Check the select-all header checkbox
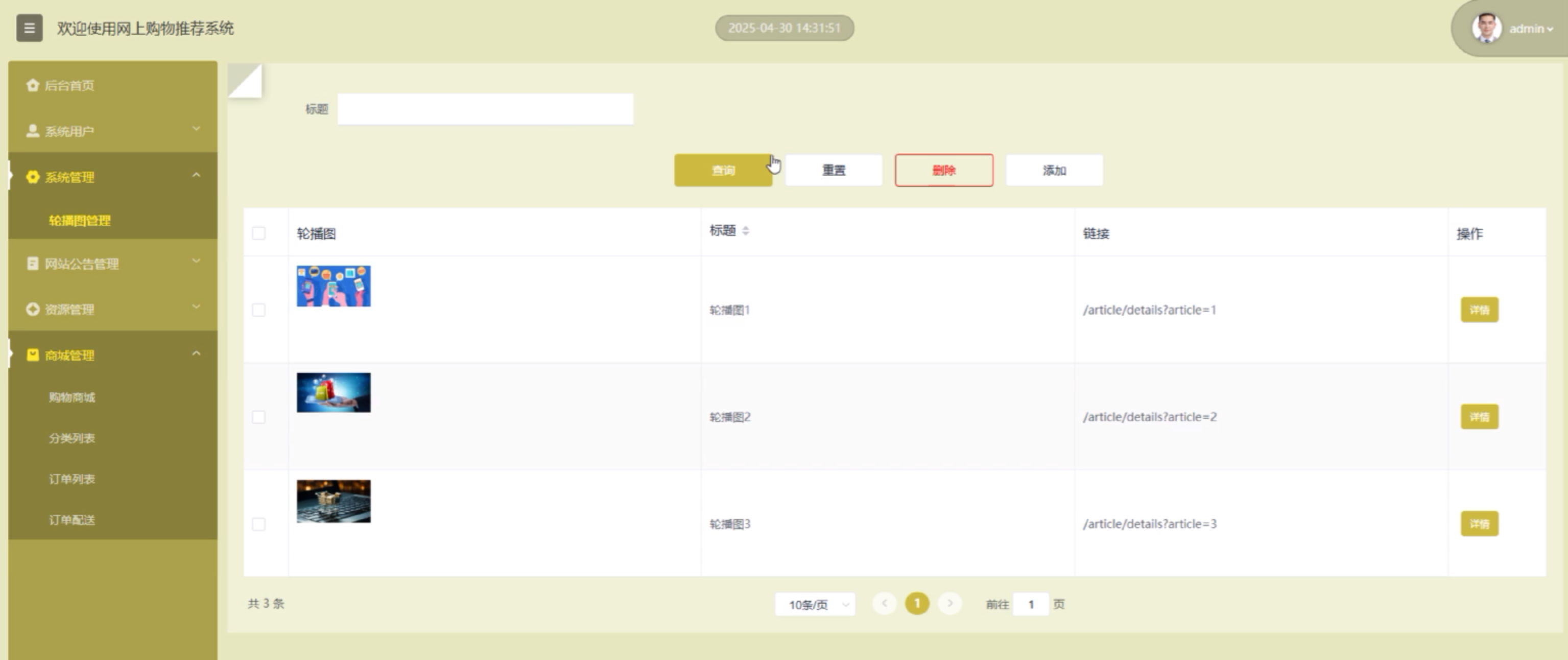Viewport: 1568px width, 660px height. tap(259, 233)
